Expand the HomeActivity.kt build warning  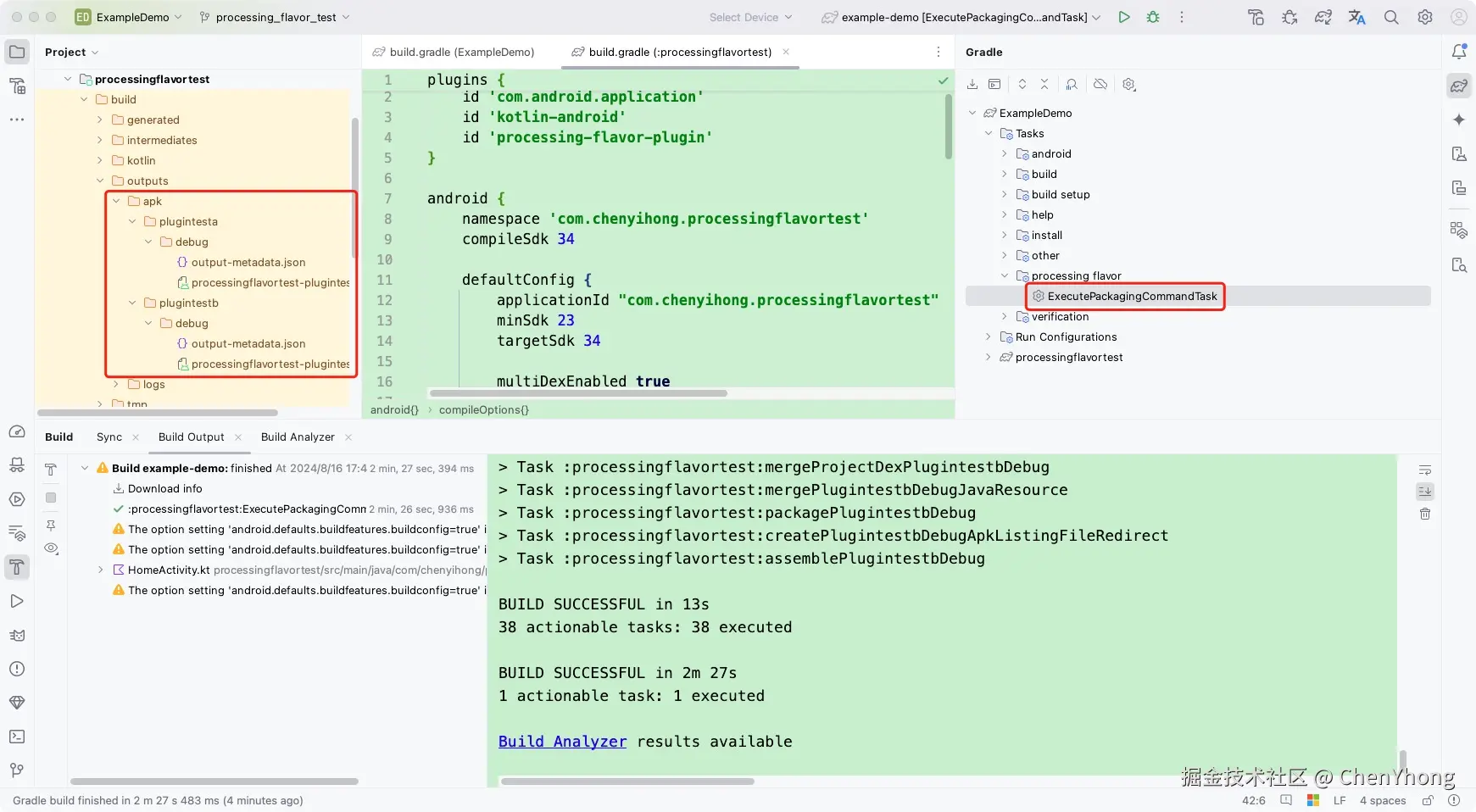pyautogui.click(x=100, y=570)
